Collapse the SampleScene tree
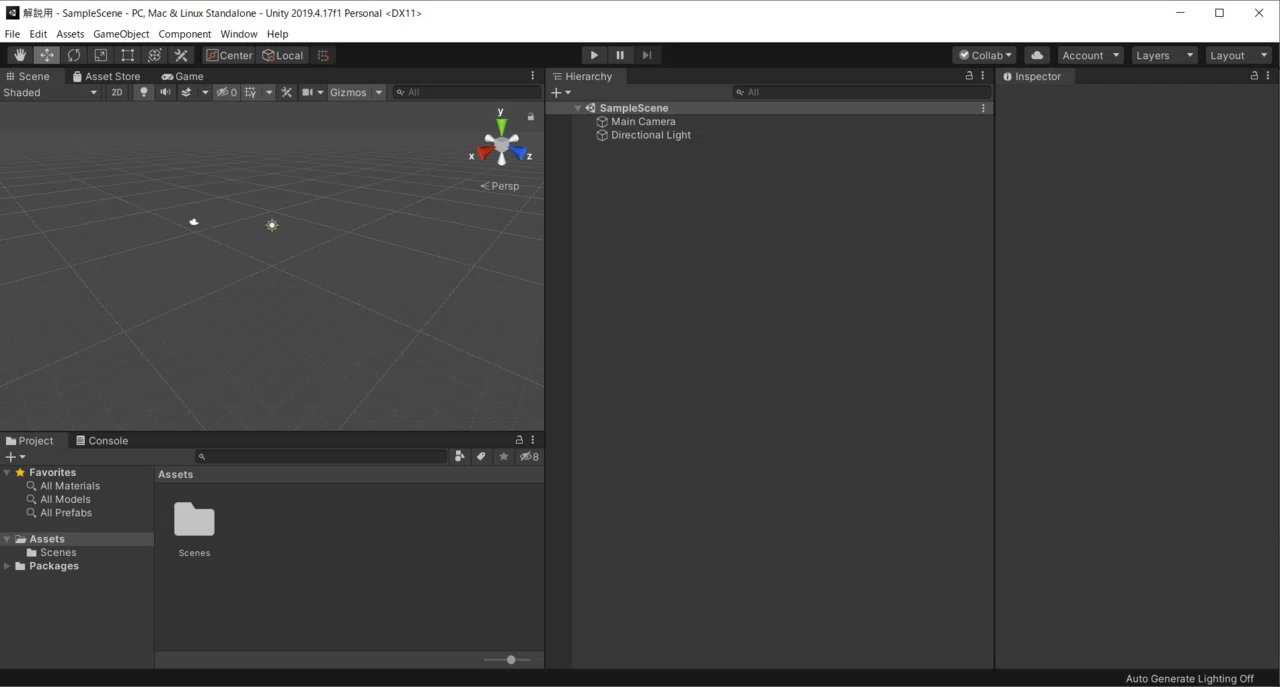 point(578,108)
